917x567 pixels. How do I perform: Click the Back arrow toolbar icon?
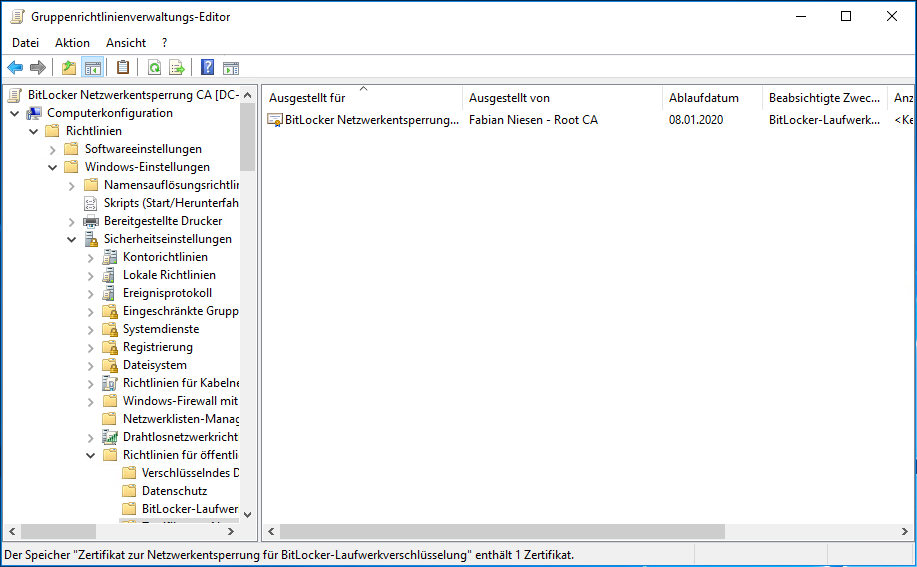pyautogui.click(x=15, y=68)
